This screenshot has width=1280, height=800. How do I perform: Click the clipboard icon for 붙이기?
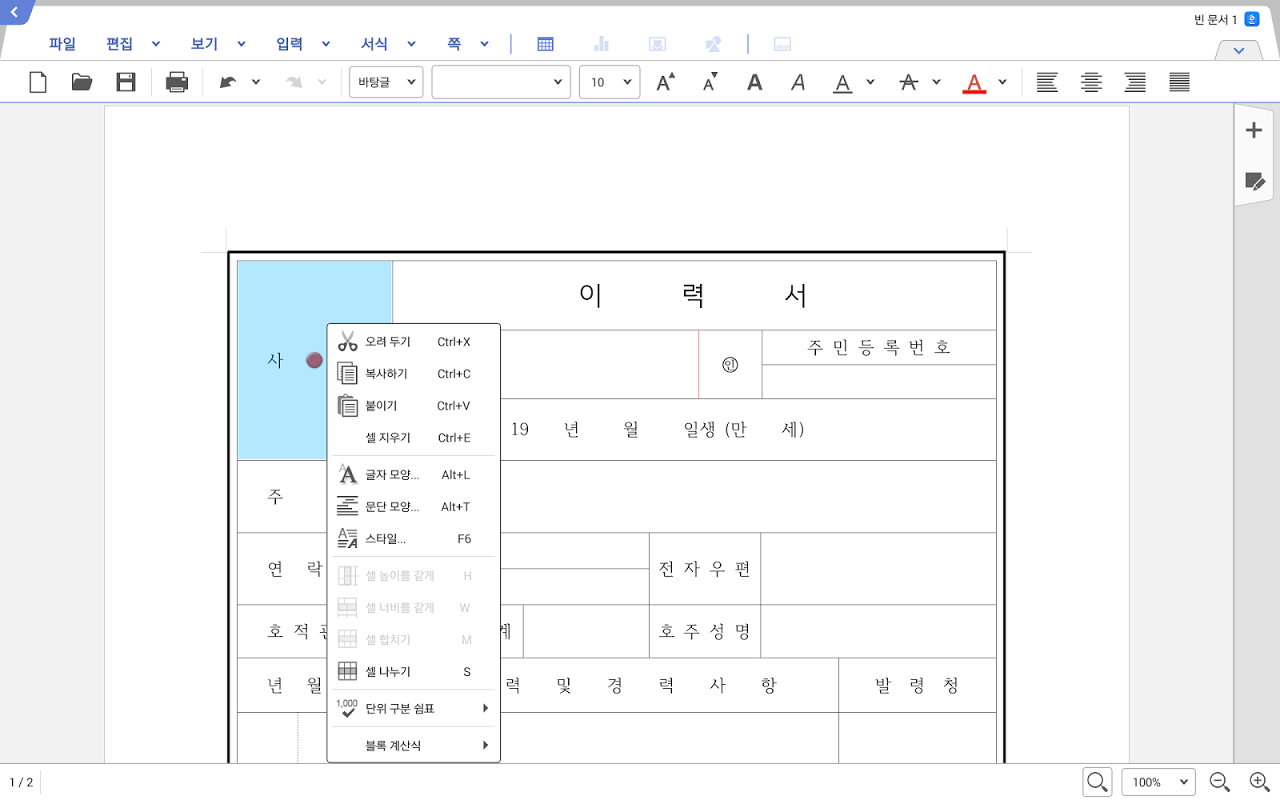pos(347,406)
